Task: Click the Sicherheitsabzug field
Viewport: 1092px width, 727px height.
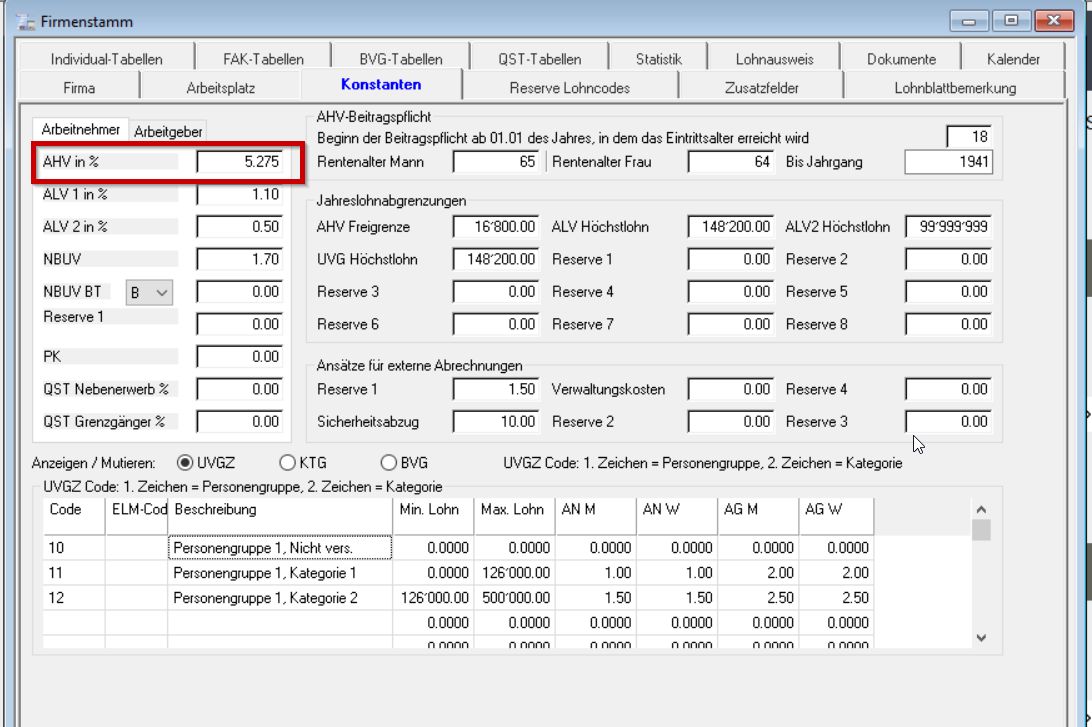Action: [496, 422]
